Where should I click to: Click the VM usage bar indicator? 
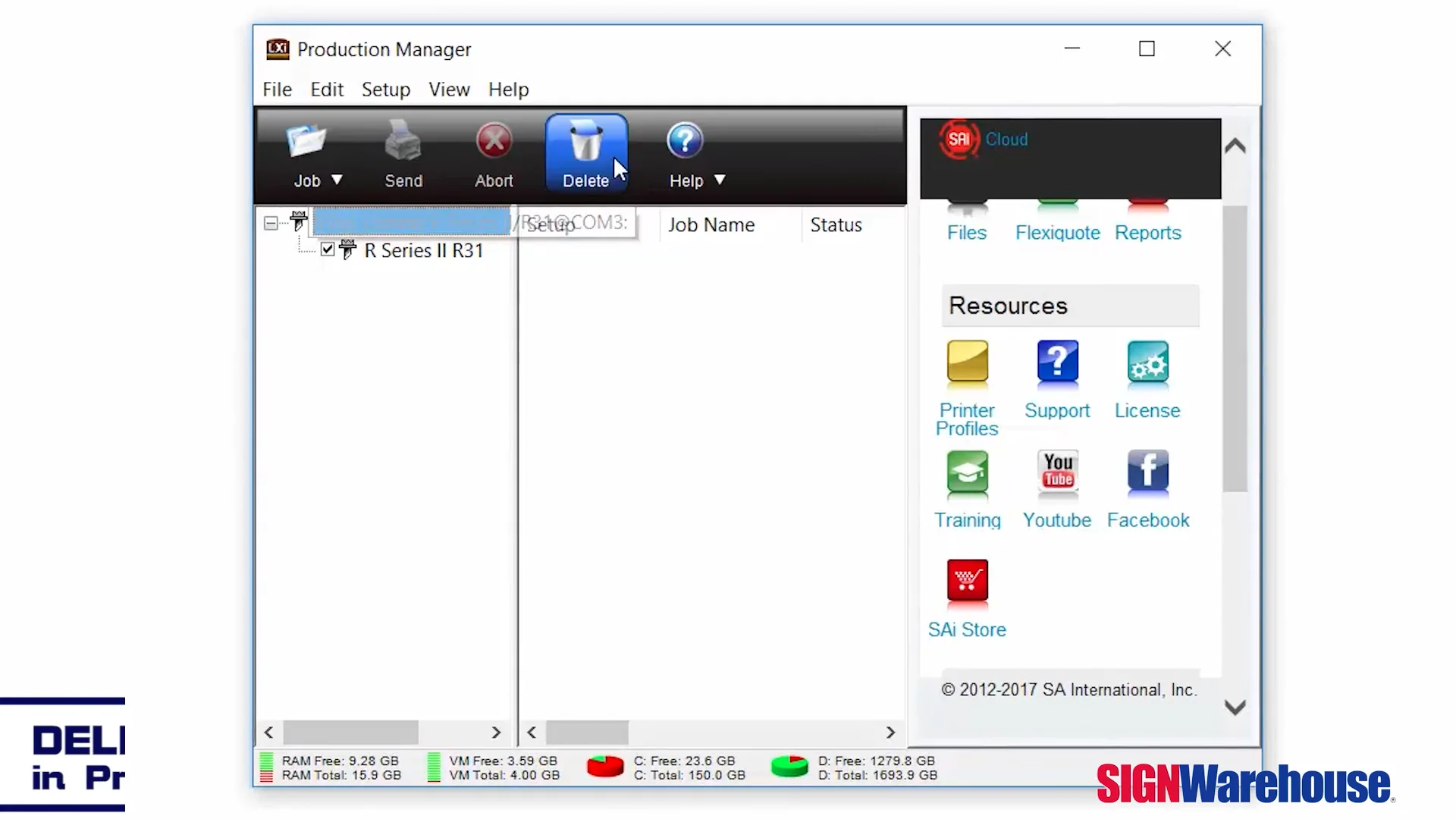(434, 767)
